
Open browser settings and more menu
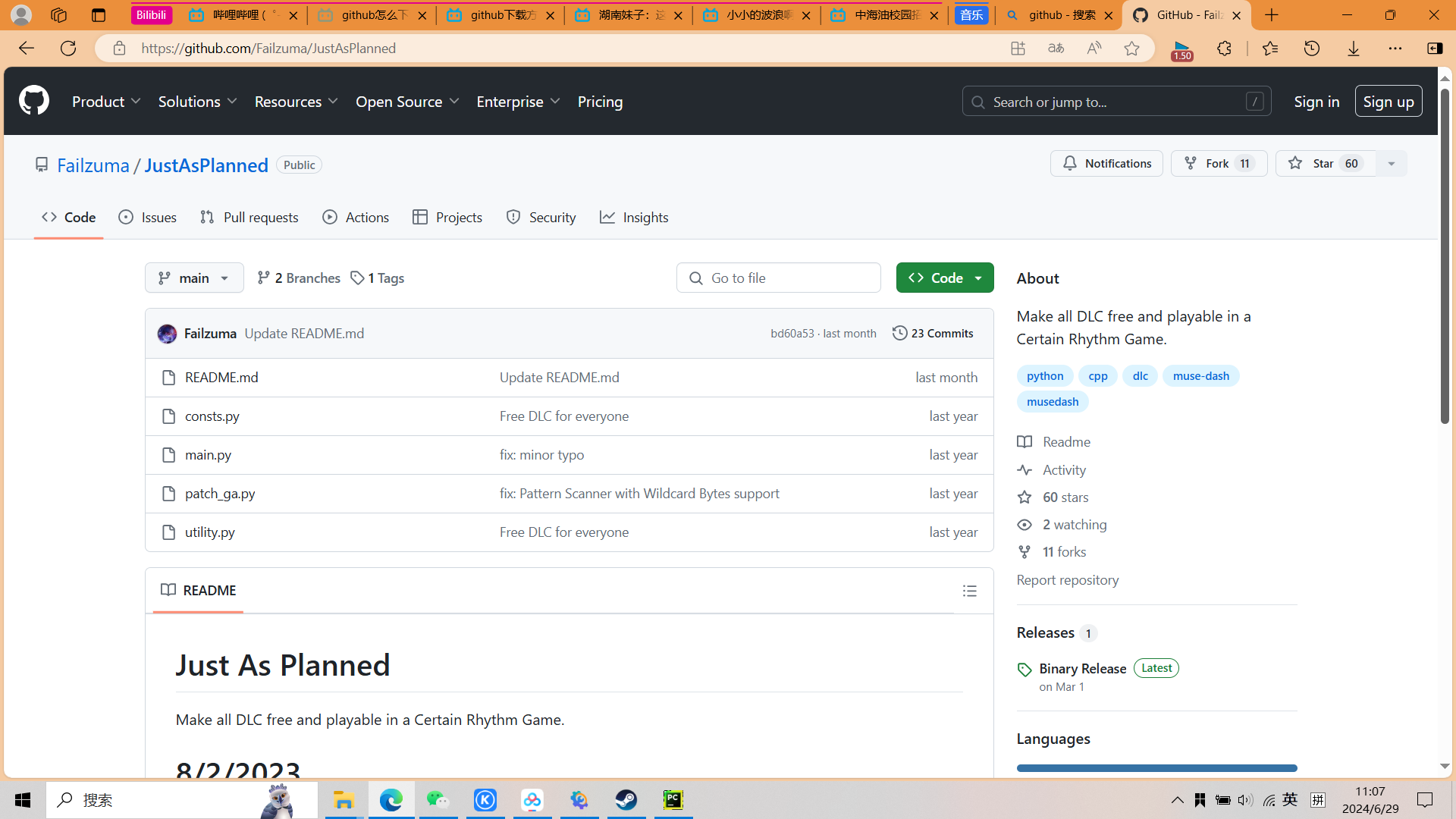click(x=1395, y=49)
